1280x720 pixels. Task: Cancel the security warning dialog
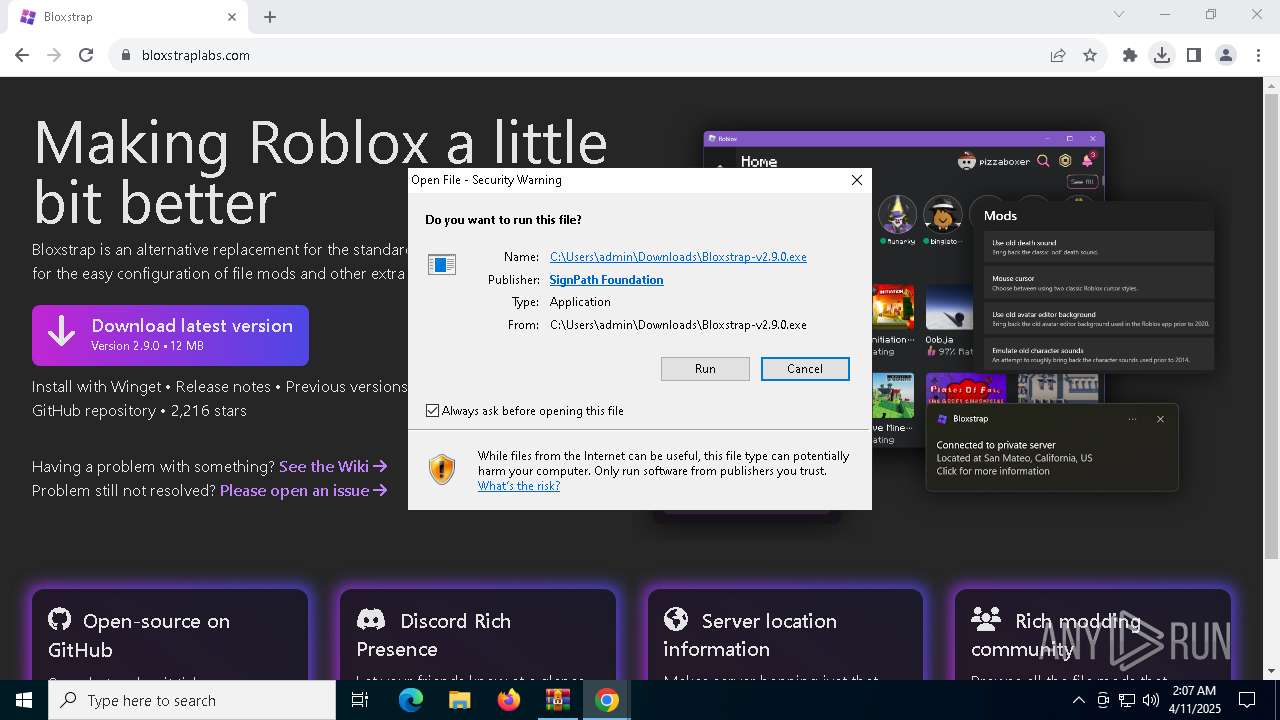805,369
